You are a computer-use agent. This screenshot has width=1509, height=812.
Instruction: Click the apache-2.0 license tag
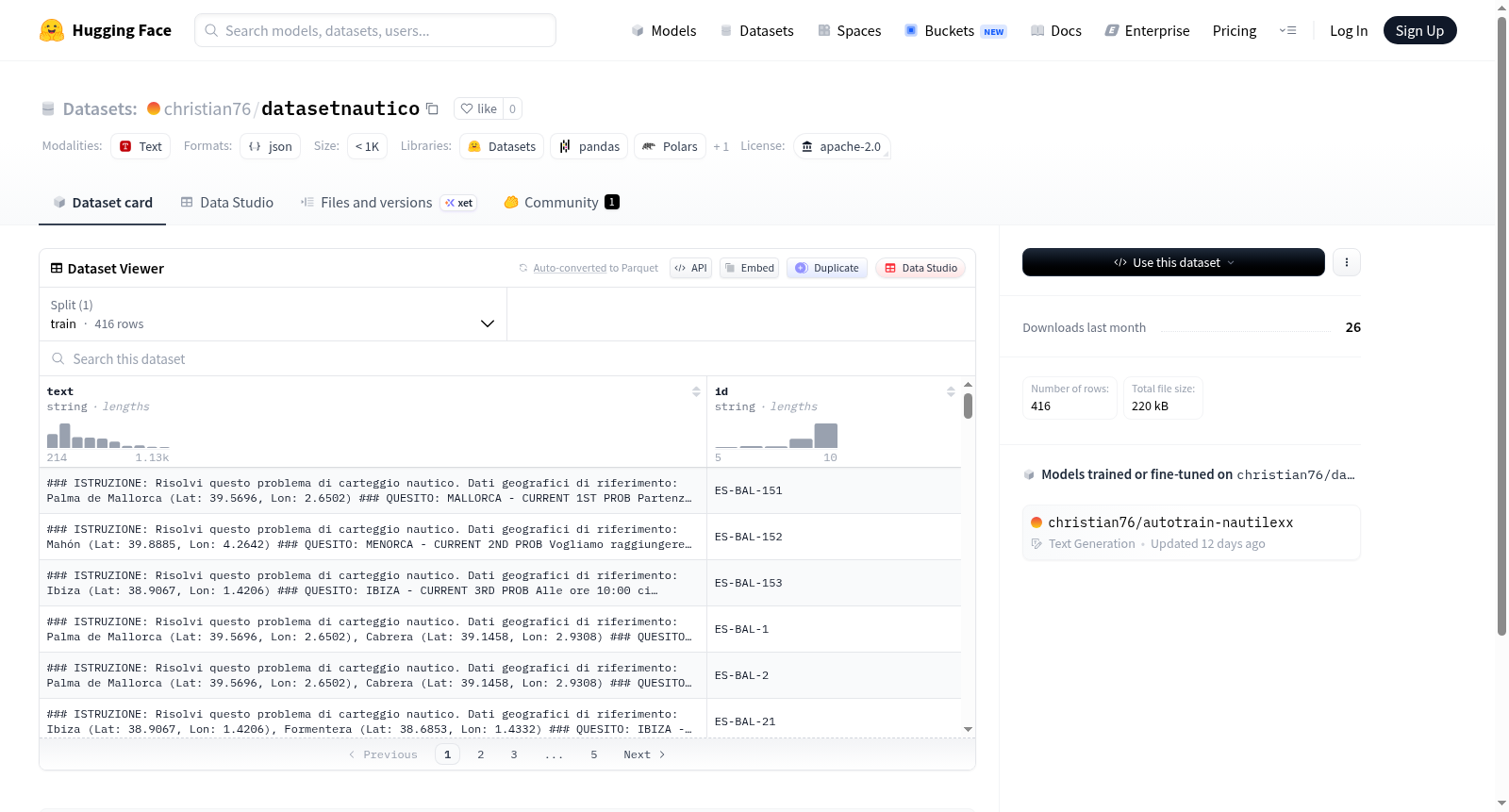(x=842, y=146)
